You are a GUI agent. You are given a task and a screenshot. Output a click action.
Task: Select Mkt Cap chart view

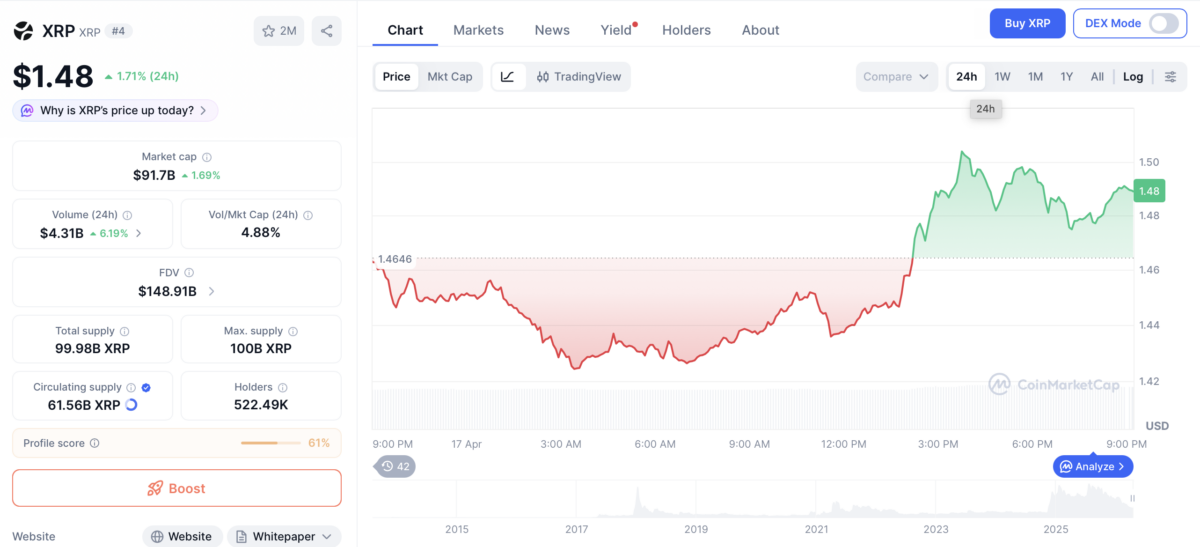pyautogui.click(x=450, y=77)
